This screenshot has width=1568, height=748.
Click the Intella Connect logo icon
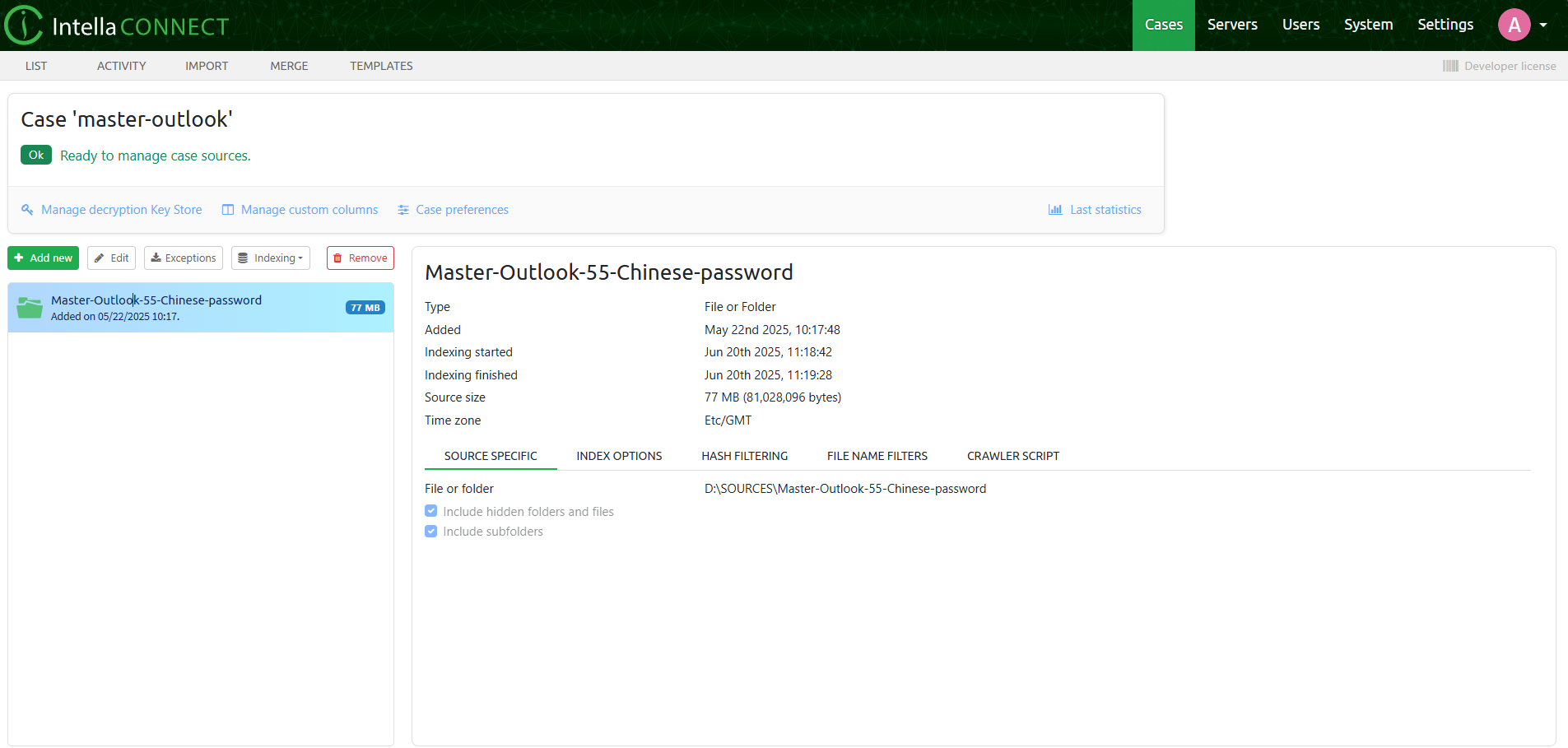point(24,26)
